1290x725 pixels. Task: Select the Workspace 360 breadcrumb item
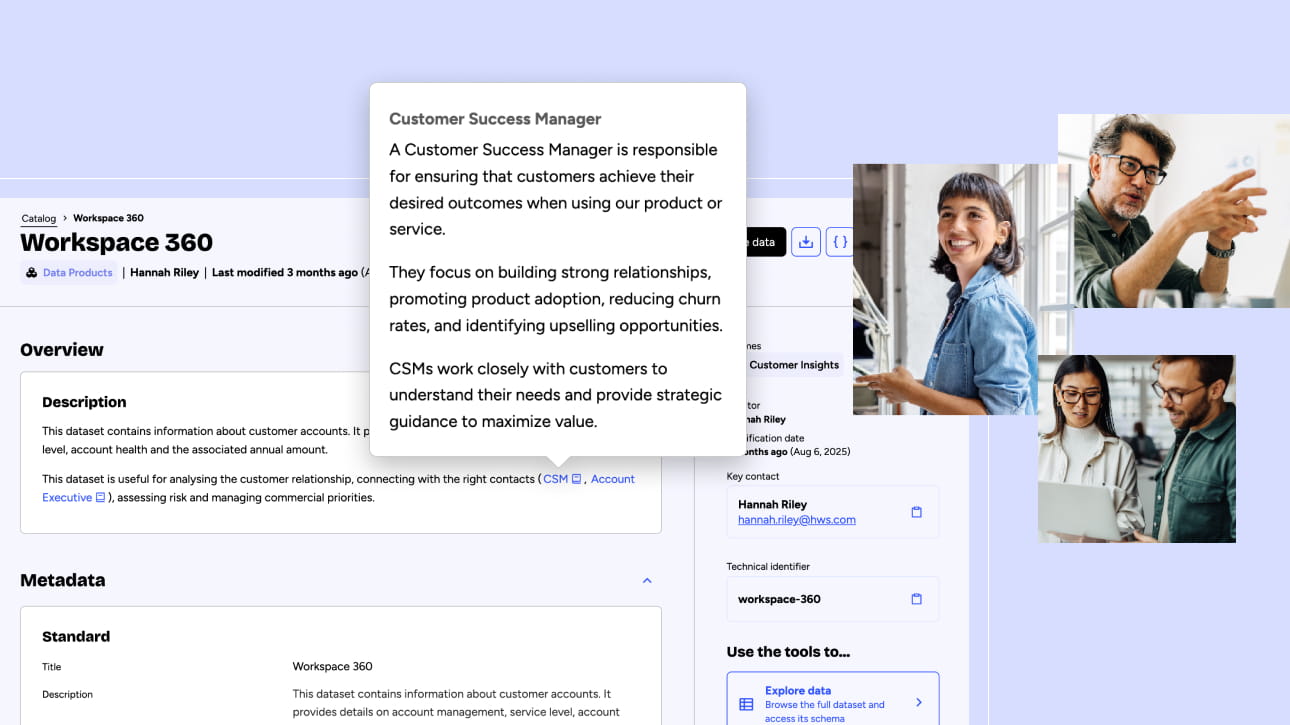[108, 218]
